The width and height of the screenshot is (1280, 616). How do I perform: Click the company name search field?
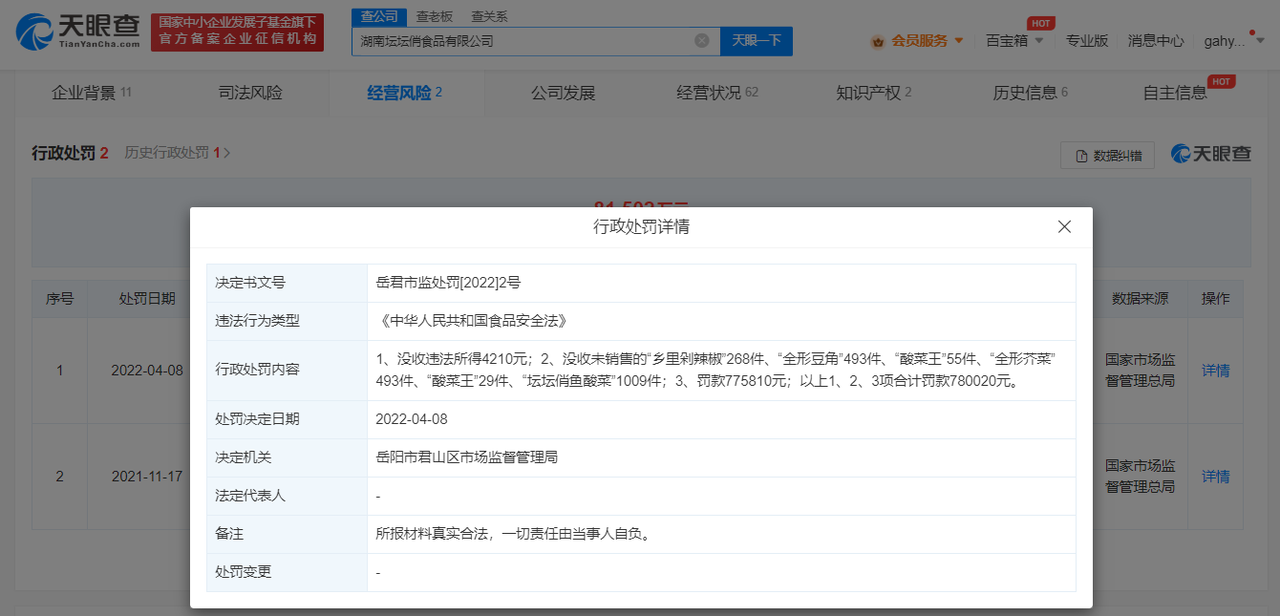(x=520, y=41)
